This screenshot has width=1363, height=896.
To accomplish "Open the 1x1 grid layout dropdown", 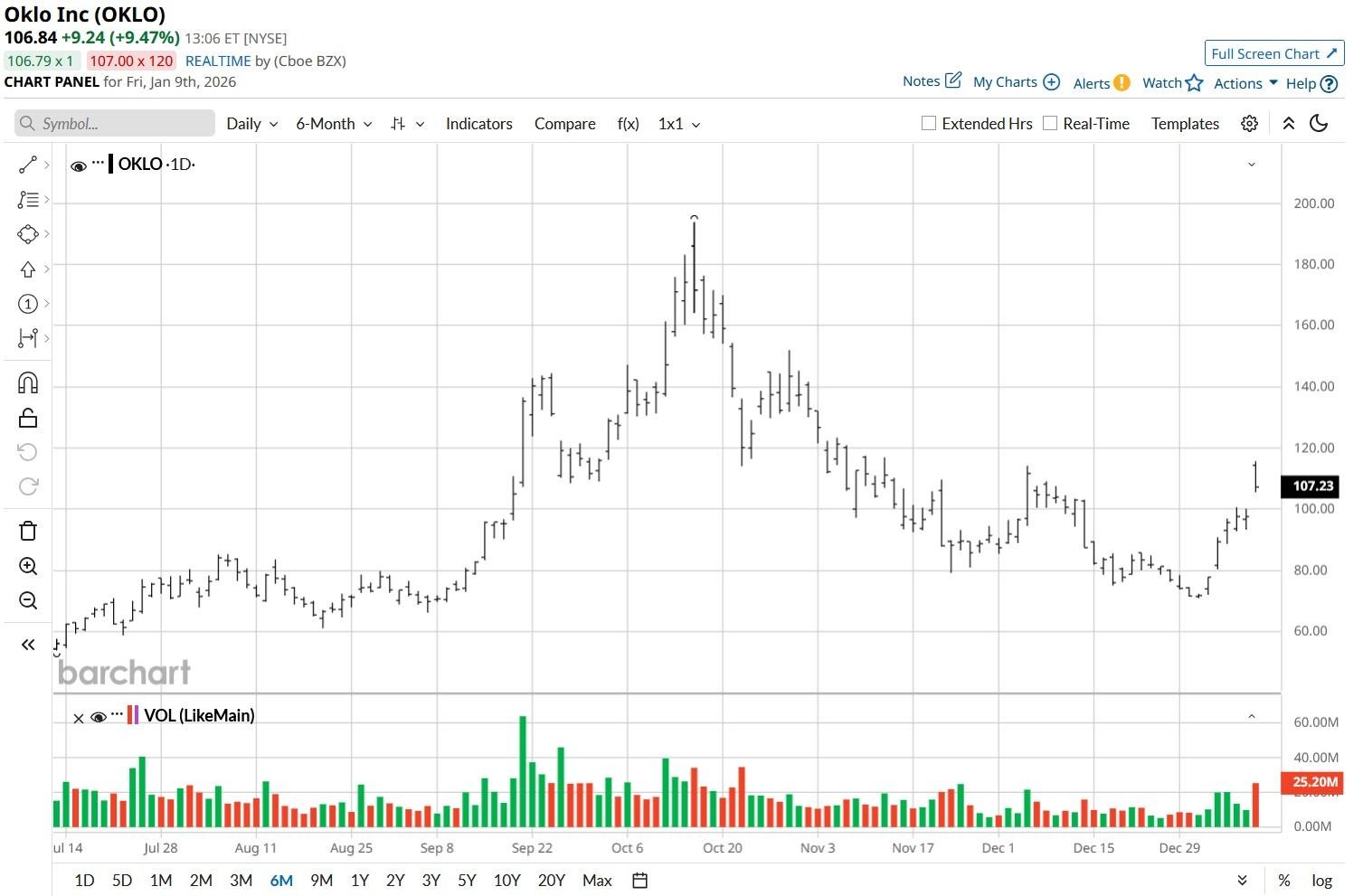I will [x=679, y=124].
